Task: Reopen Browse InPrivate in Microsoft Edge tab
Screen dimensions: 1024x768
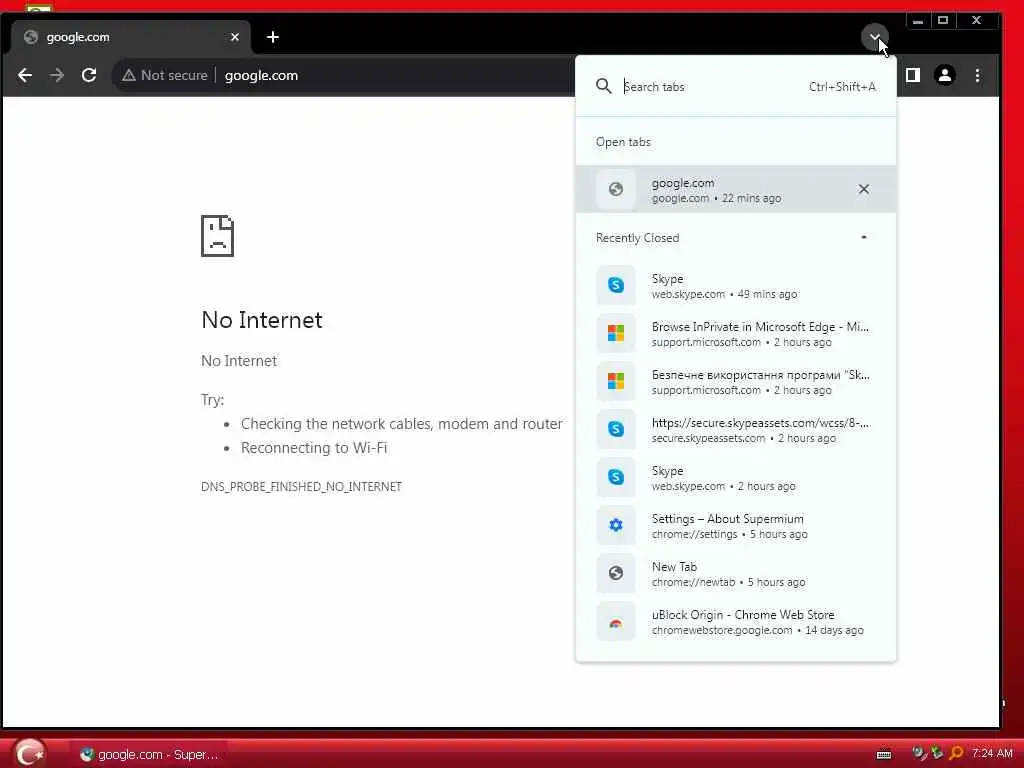Action: pos(735,334)
